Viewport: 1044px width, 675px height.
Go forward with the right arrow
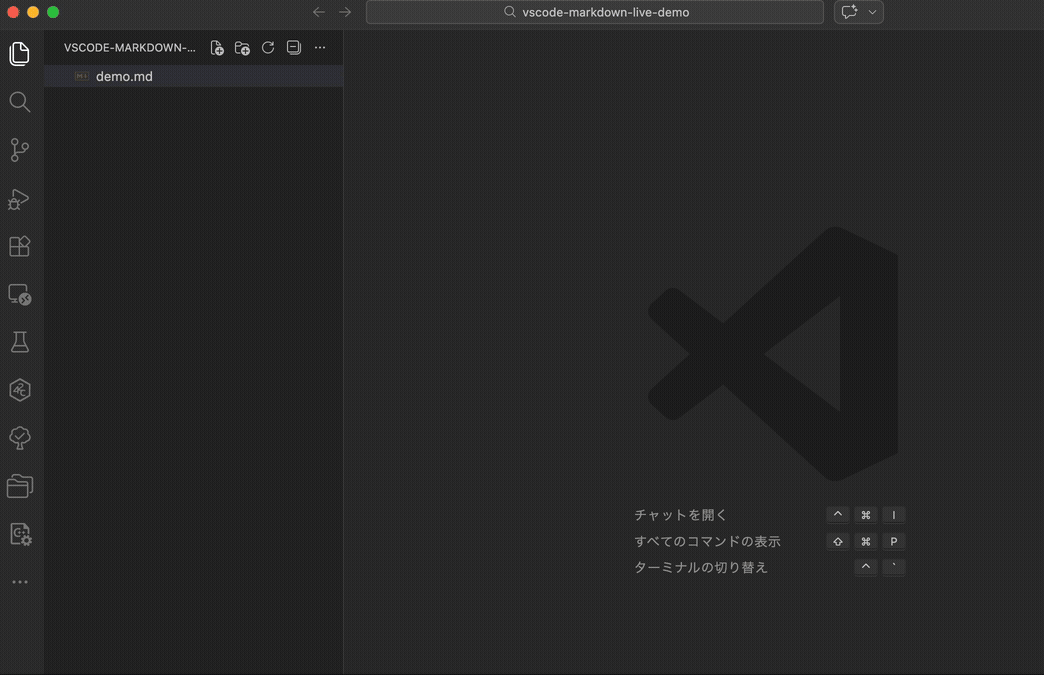345,12
